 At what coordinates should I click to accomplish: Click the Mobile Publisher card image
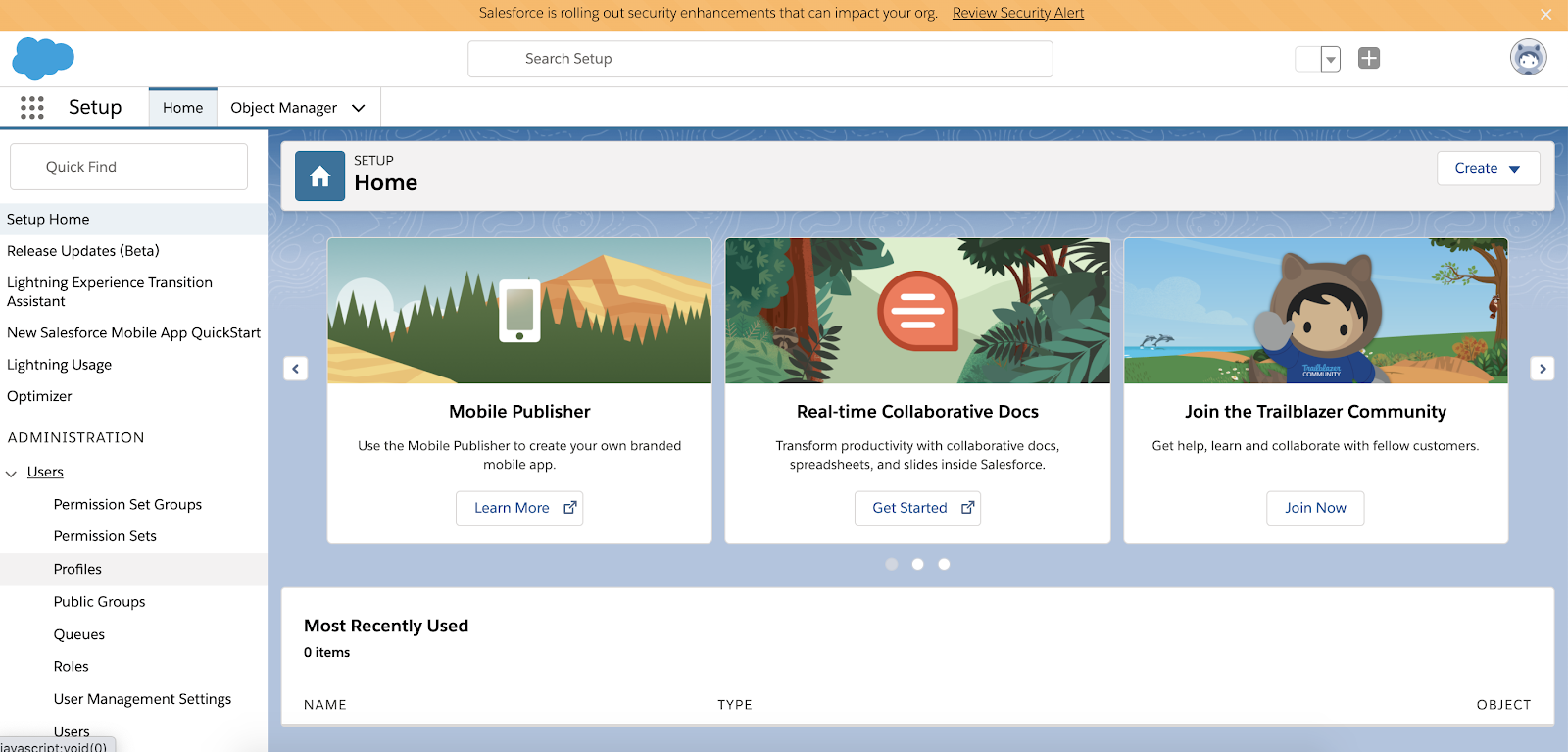click(519, 311)
